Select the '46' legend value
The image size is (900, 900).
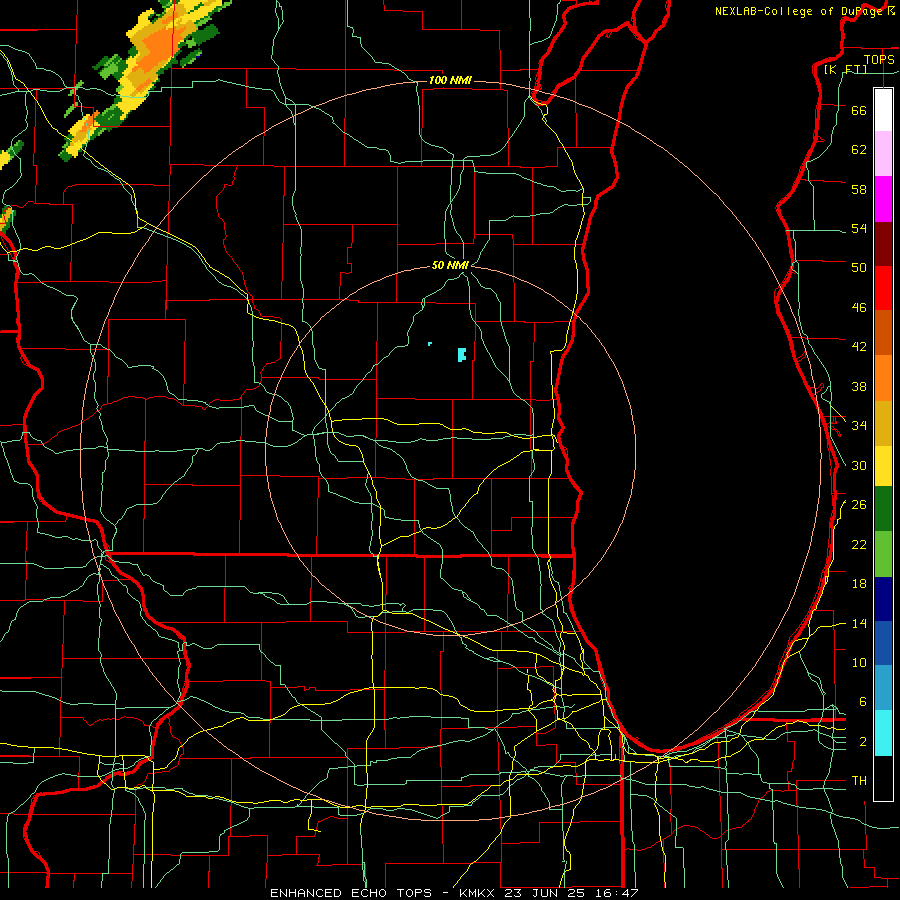tap(859, 307)
